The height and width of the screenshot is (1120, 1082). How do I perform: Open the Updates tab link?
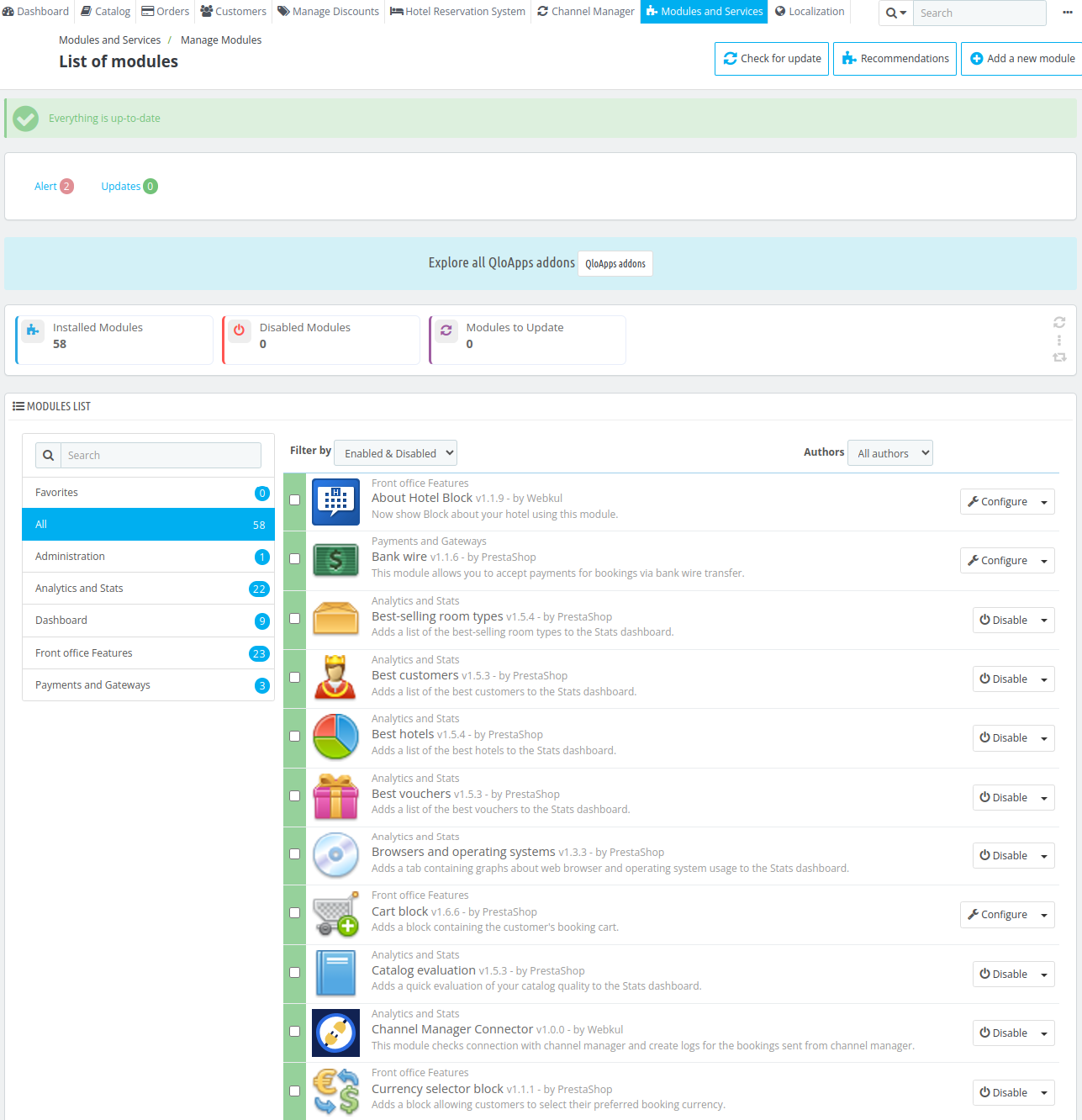129,187
